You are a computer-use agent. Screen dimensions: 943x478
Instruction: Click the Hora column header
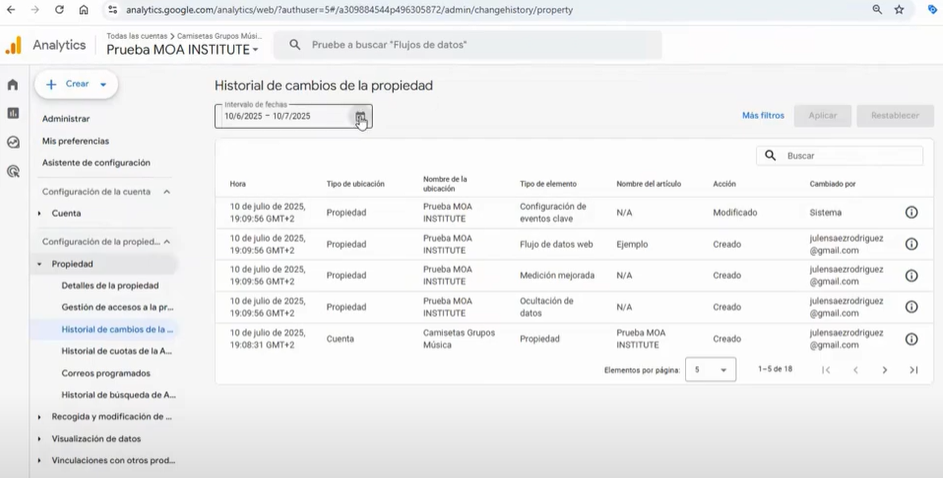click(238, 184)
